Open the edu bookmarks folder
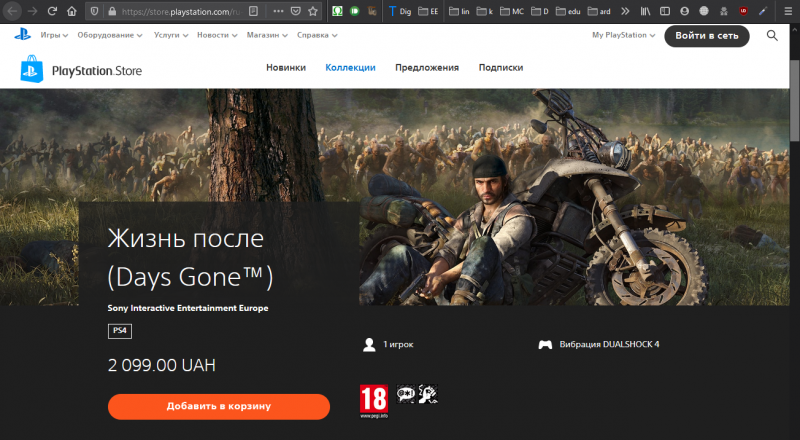Viewport: 800px width, 440px height. coord(571,11)
